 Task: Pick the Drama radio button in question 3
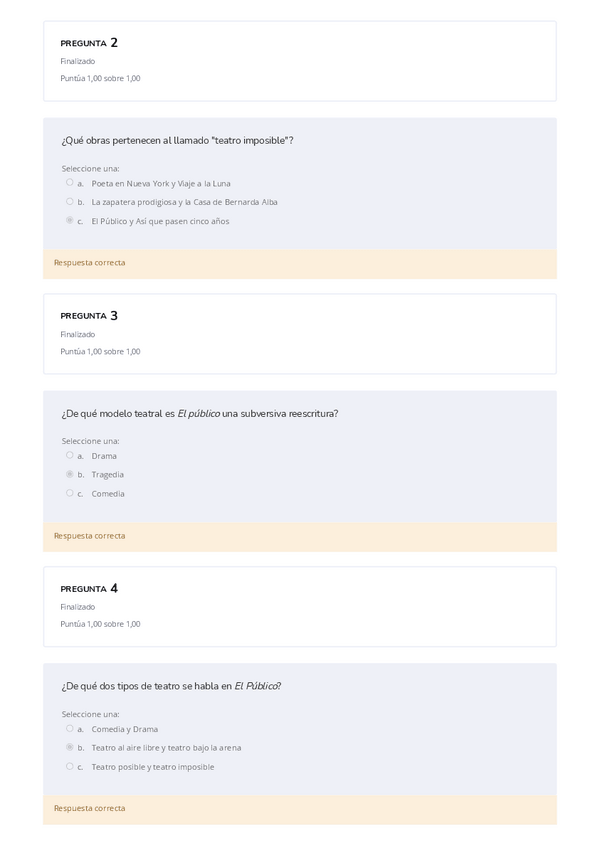pos(70,455)
